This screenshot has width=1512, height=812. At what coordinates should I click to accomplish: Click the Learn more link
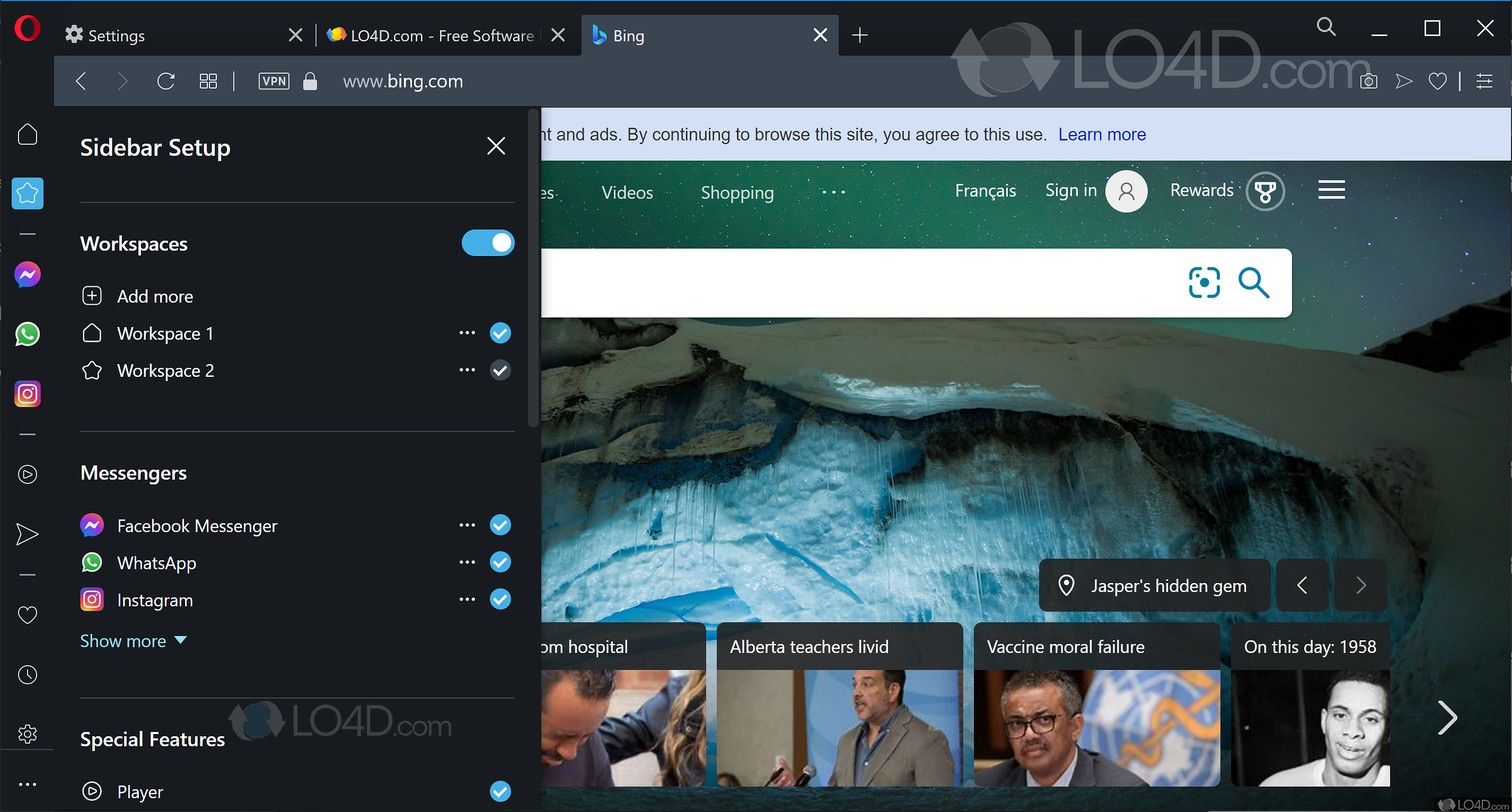pyautogui.click(x=1102, y=134)
